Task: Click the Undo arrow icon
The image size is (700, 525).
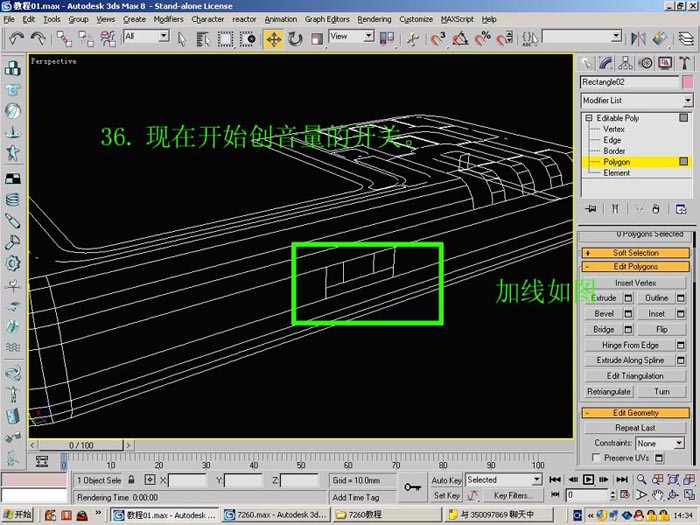Action: point(16,39)
